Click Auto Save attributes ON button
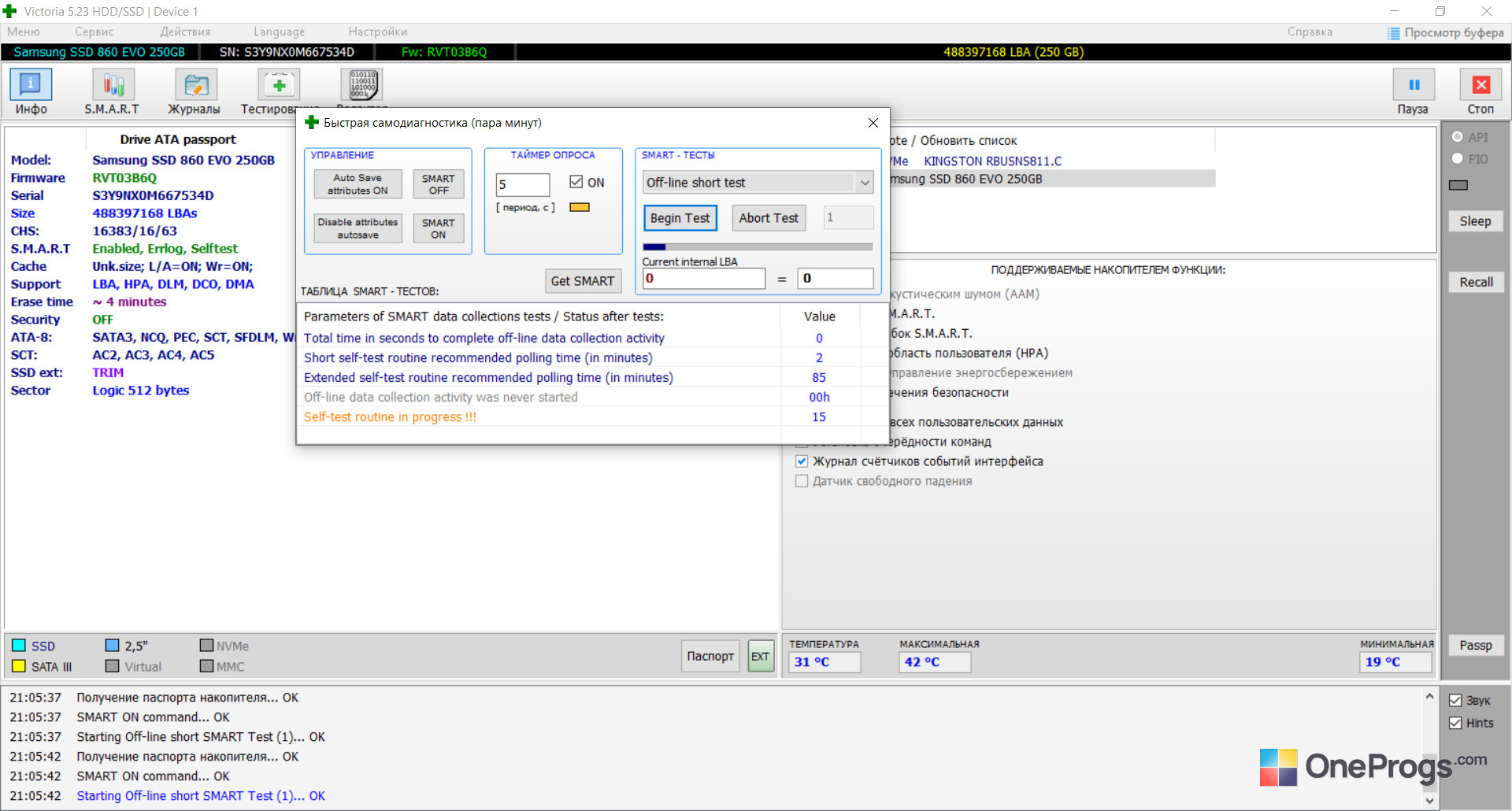 pyautogui.click(x=358, y=184)
